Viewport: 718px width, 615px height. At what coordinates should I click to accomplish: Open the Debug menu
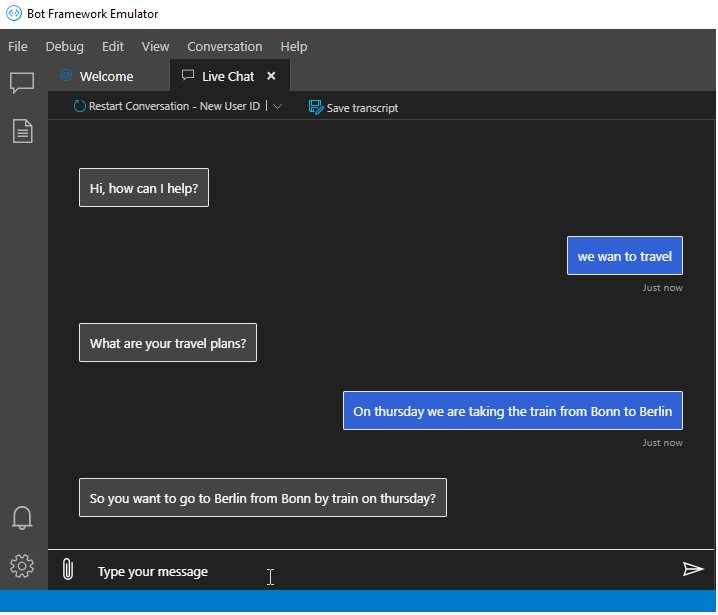click(65, 47)
